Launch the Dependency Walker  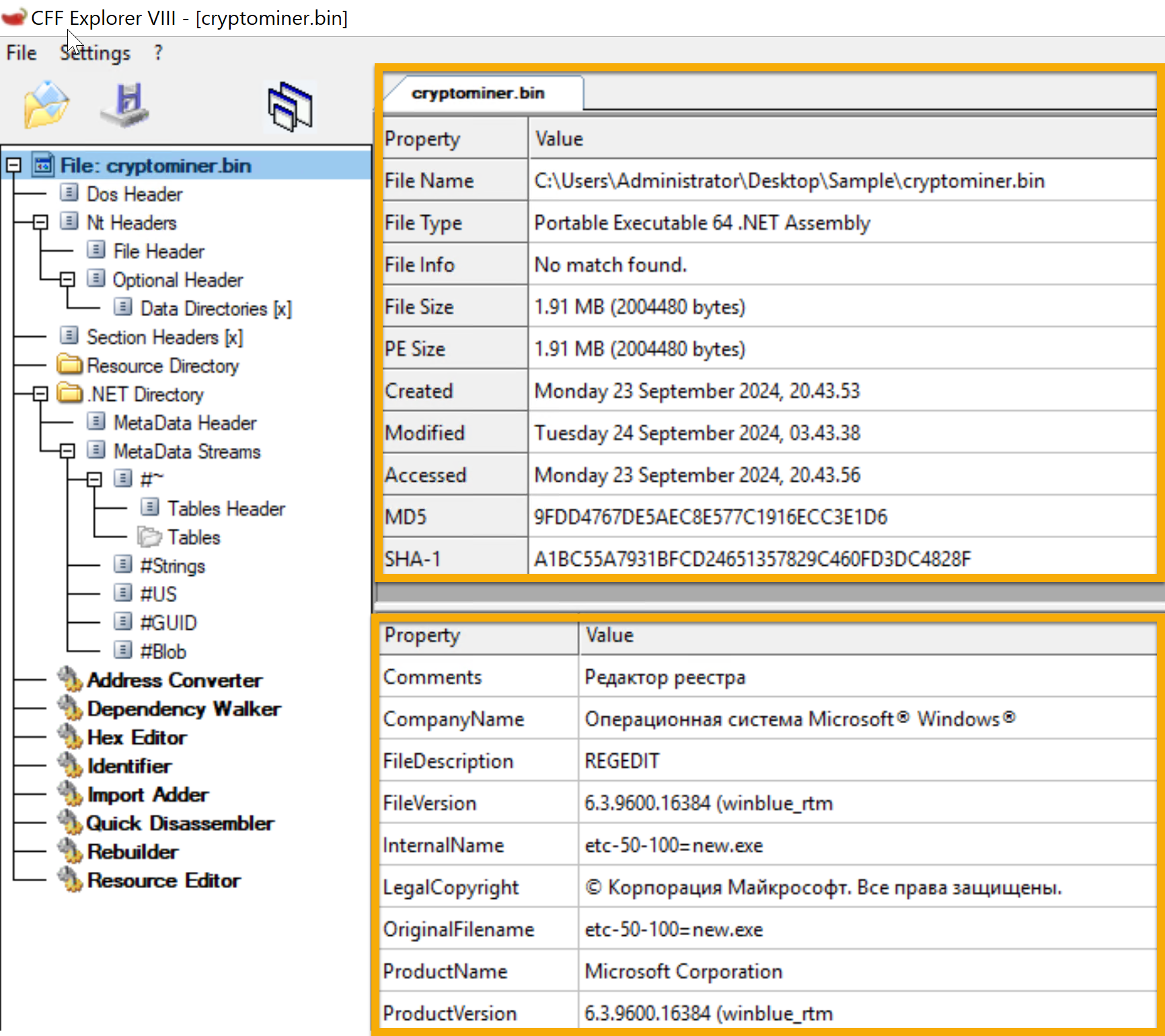click(184, 708)
